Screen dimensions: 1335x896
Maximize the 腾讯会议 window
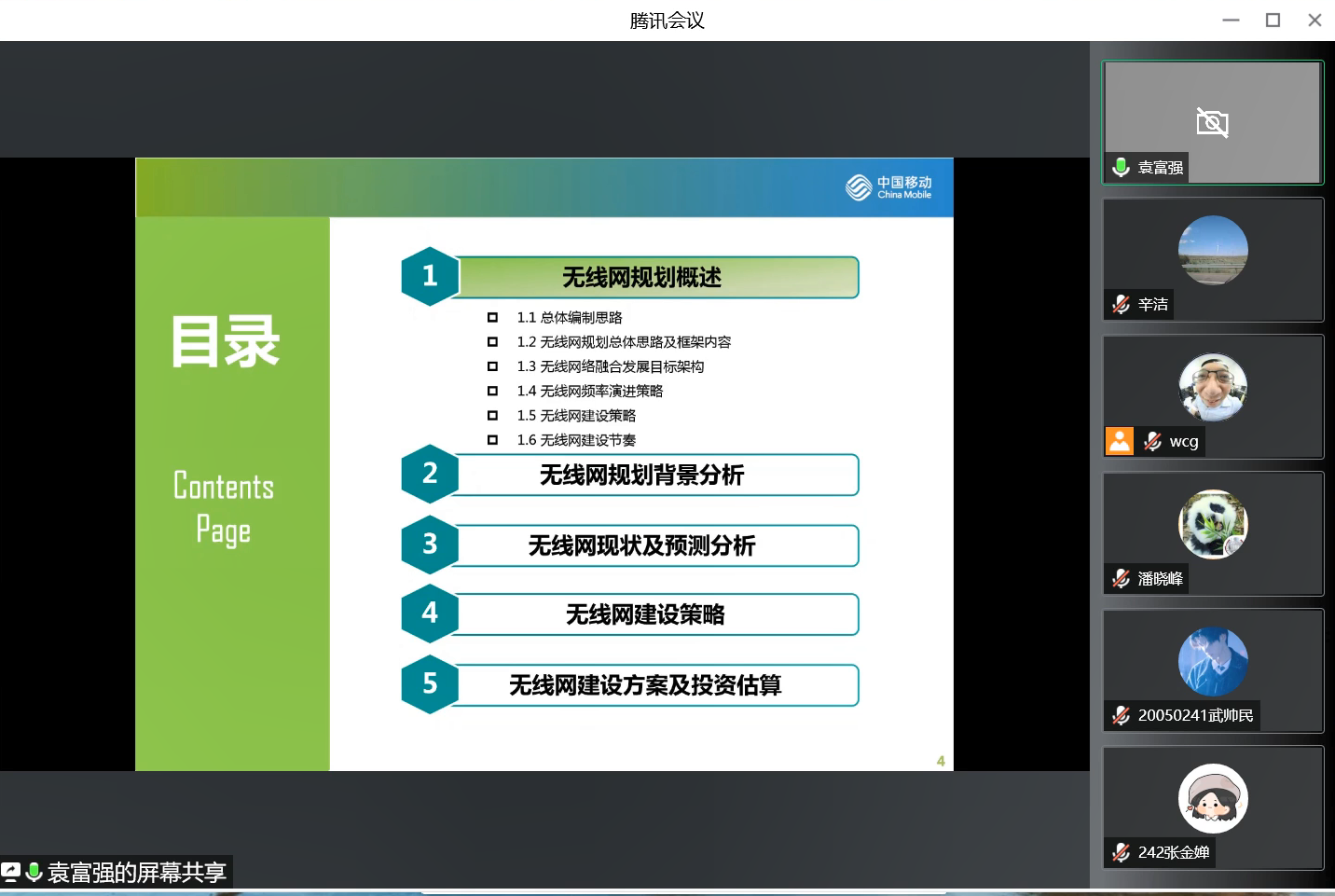point(1273,20)
